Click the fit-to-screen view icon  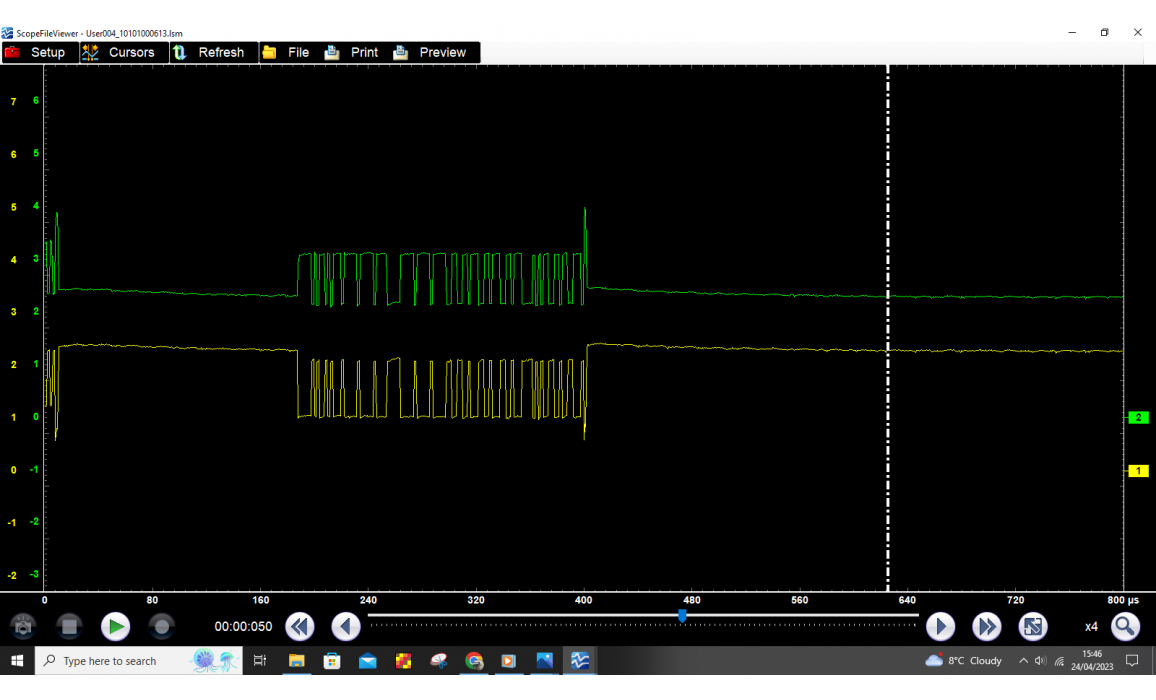(1033, 627)
